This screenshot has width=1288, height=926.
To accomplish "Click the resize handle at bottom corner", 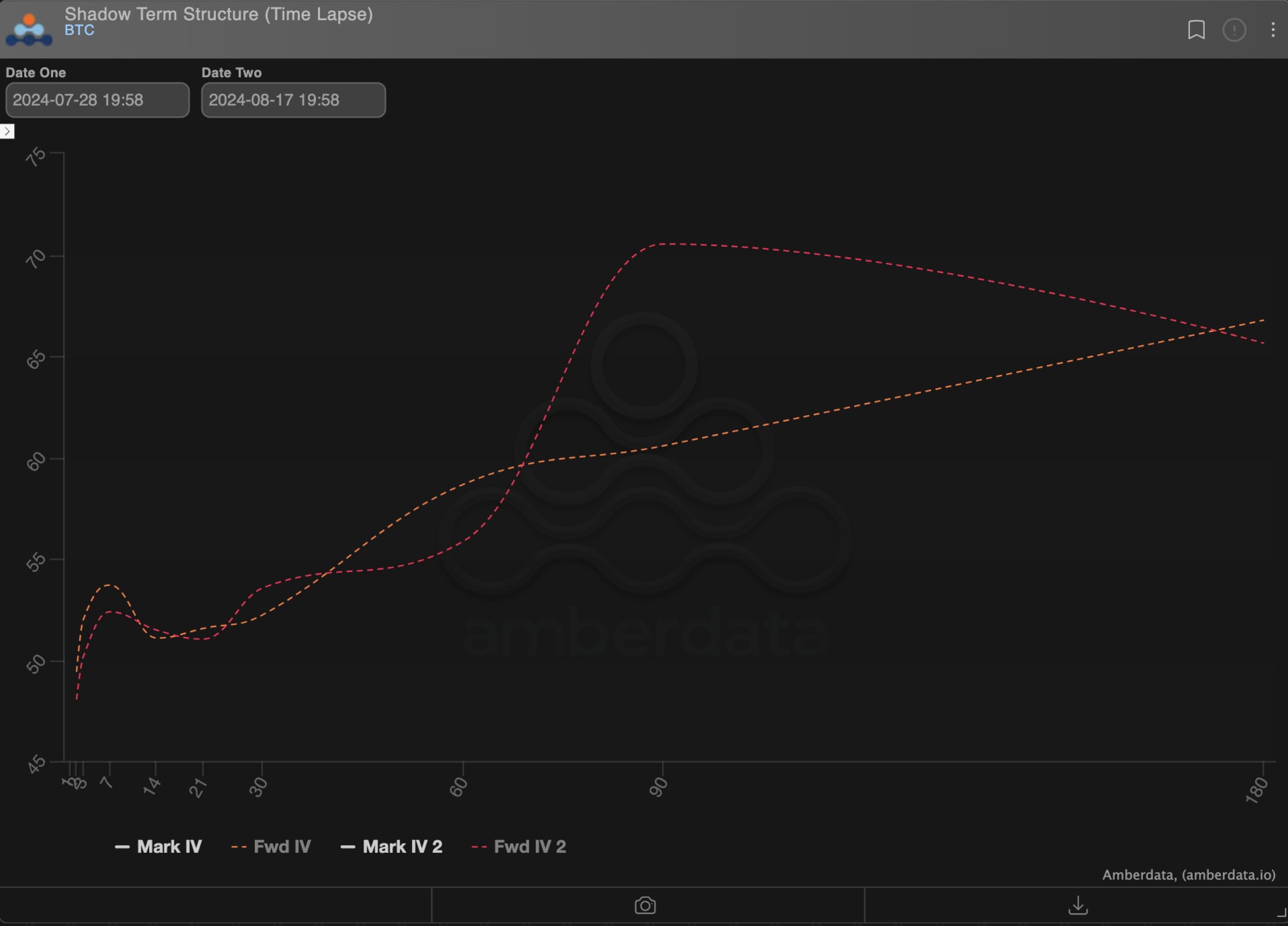I will (x=1281, y=913).
